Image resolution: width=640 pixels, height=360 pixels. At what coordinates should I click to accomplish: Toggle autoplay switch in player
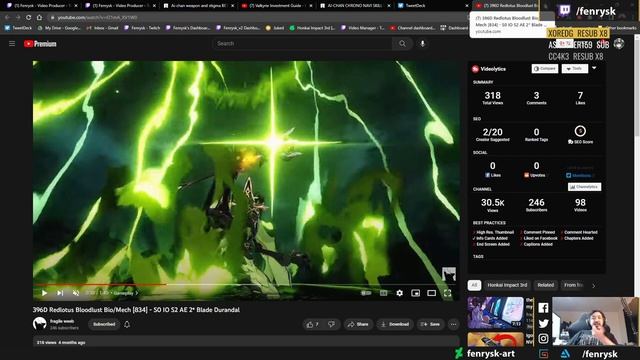[x=366, y=293]
